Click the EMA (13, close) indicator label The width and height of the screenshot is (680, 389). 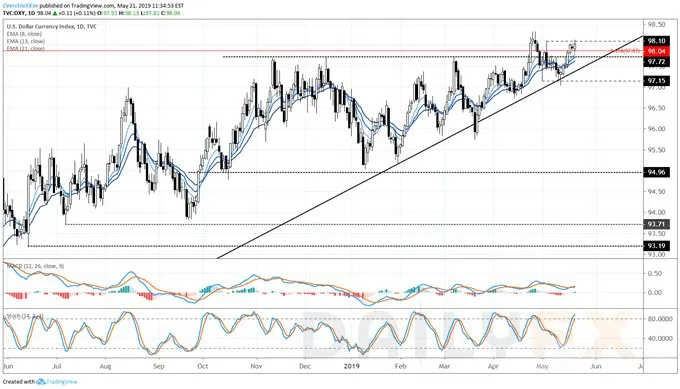point(25,41)
